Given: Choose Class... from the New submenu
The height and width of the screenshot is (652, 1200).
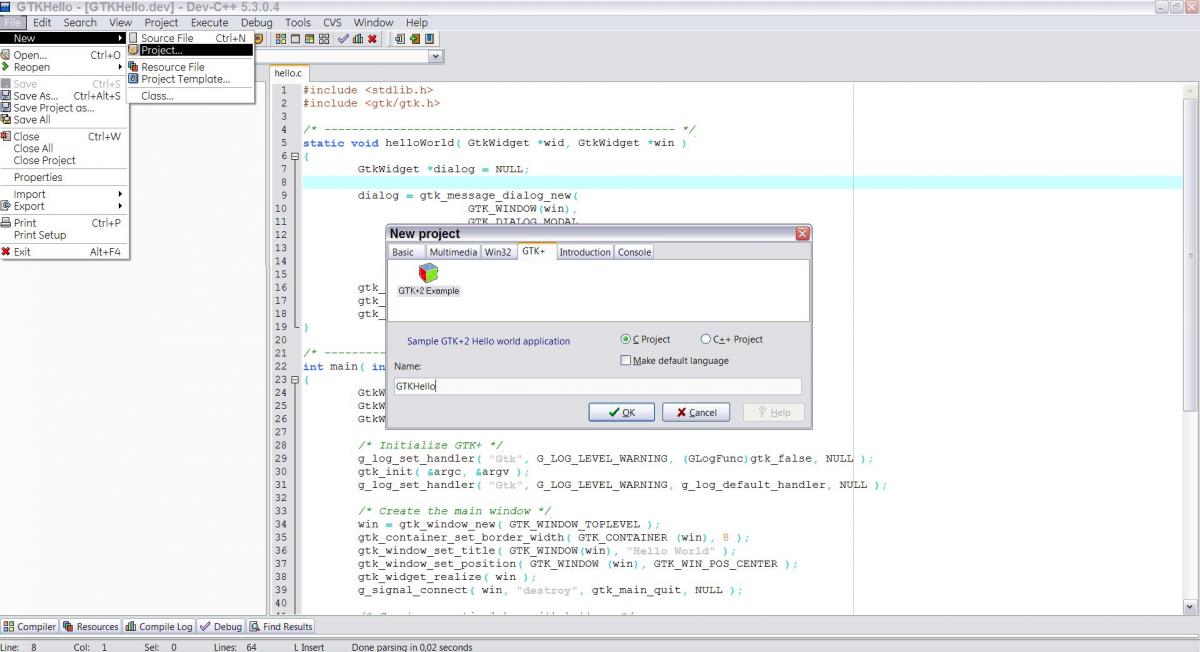Looking at the screenshot, I should (189, 96).
